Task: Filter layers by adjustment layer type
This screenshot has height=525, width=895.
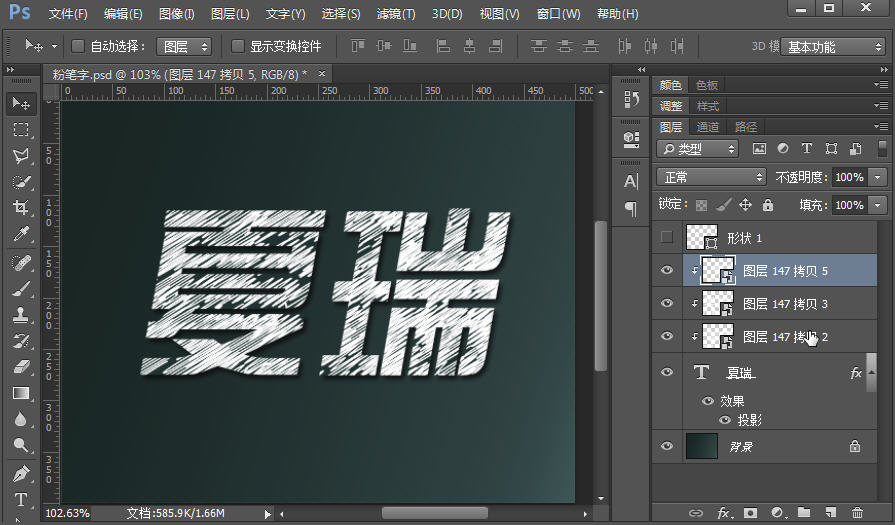Action: (783, 149)
